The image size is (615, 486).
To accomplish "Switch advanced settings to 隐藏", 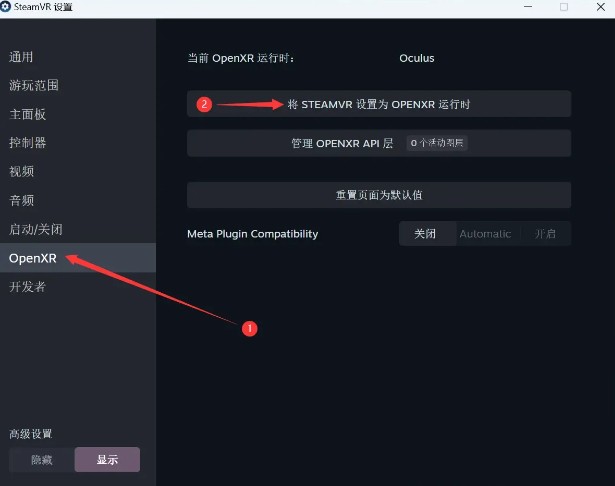I will click(42, 459).
